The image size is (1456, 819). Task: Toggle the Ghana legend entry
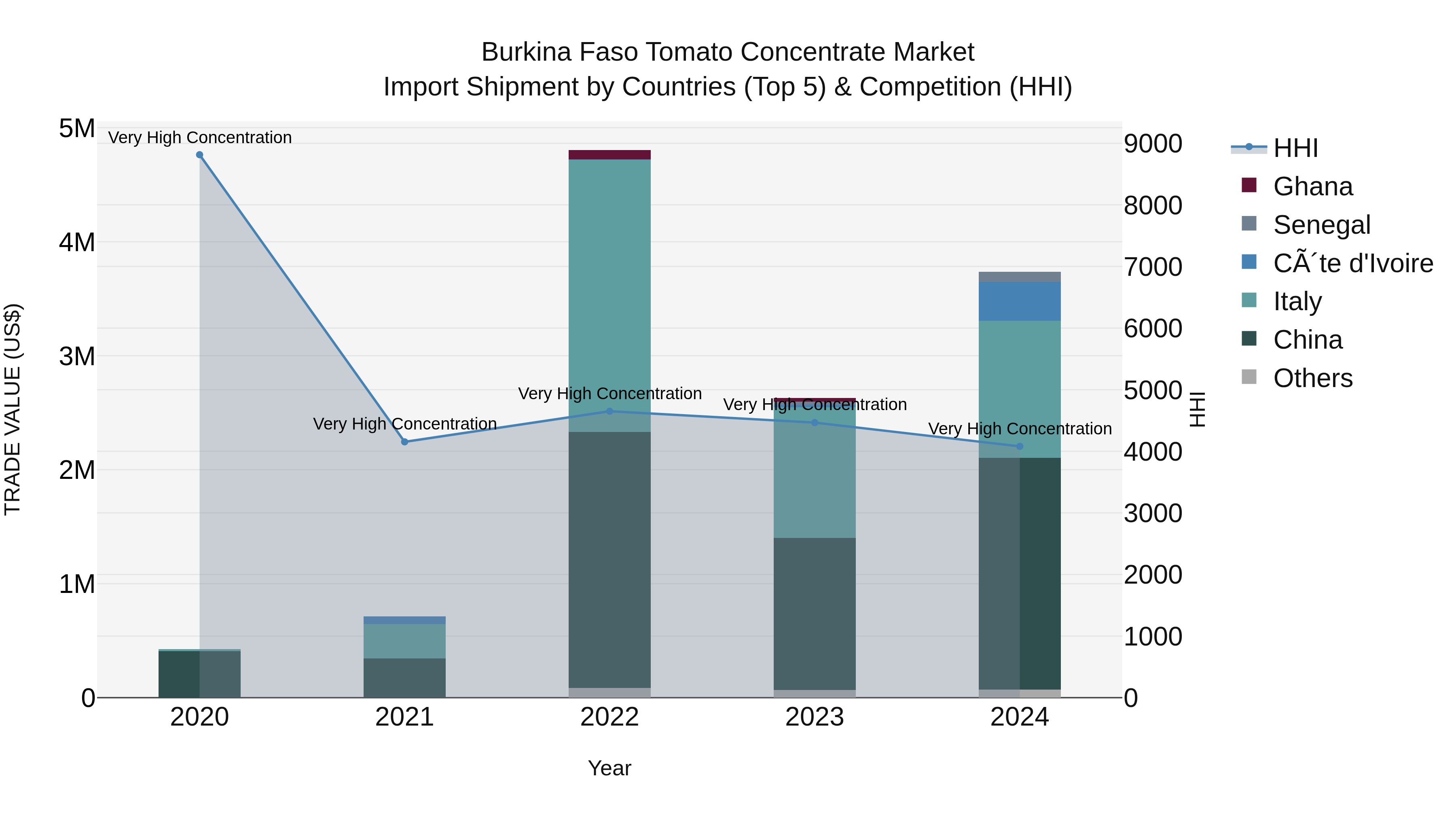tap(1297, 186)
